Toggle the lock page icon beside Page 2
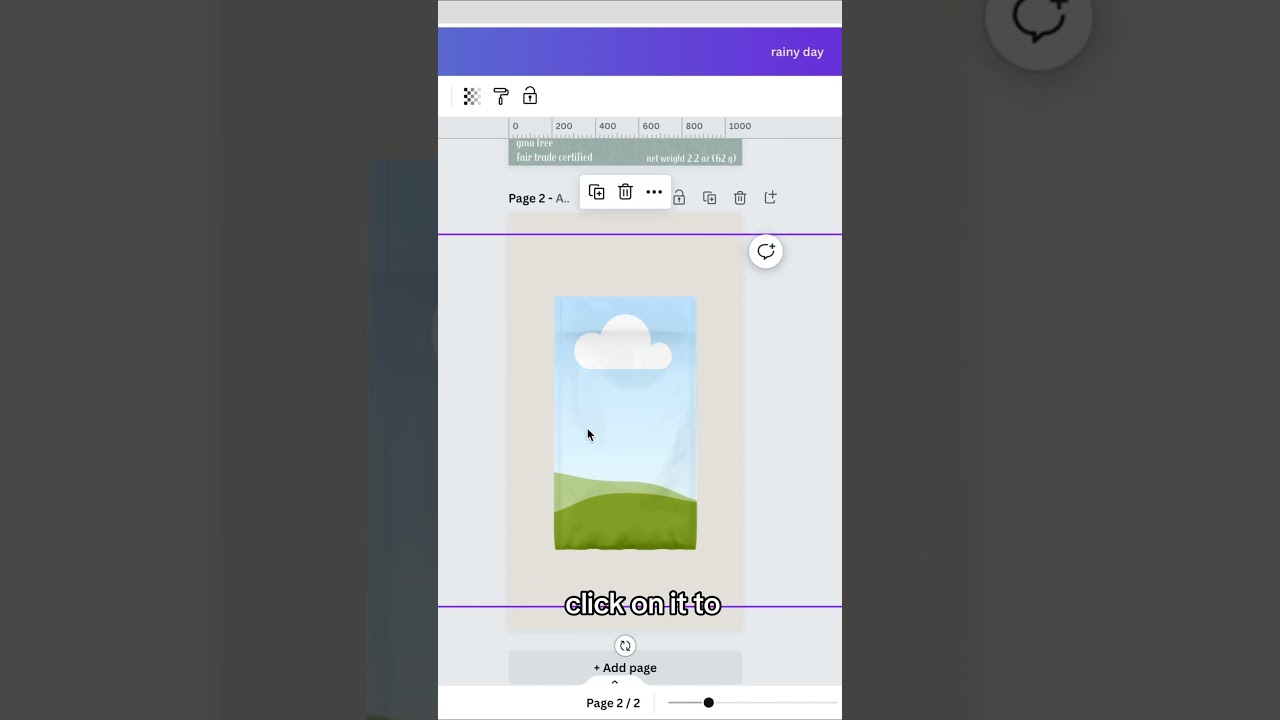This screenshot has width=1280, height=720. [x=679, y=198]
